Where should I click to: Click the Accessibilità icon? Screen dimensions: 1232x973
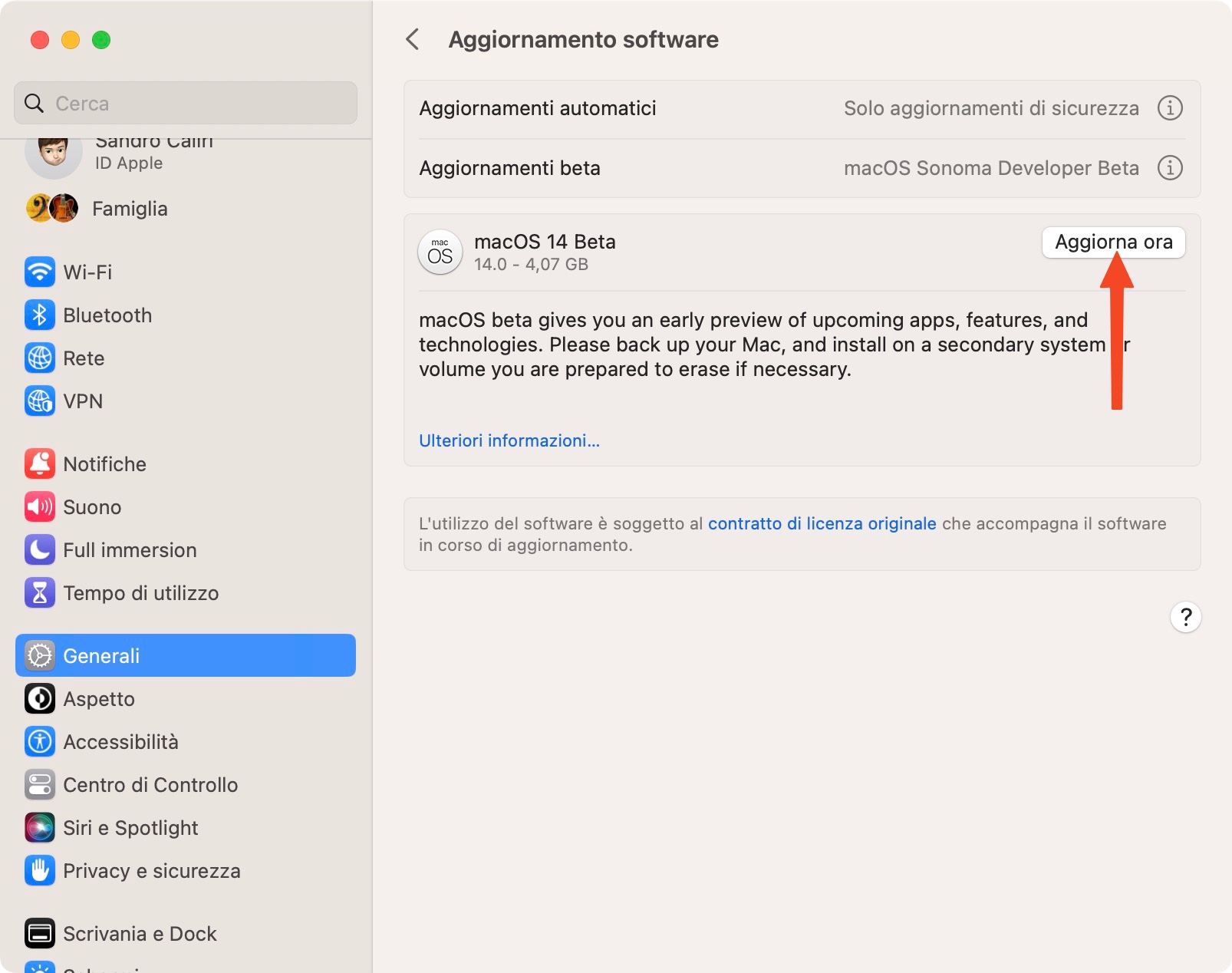40,741
